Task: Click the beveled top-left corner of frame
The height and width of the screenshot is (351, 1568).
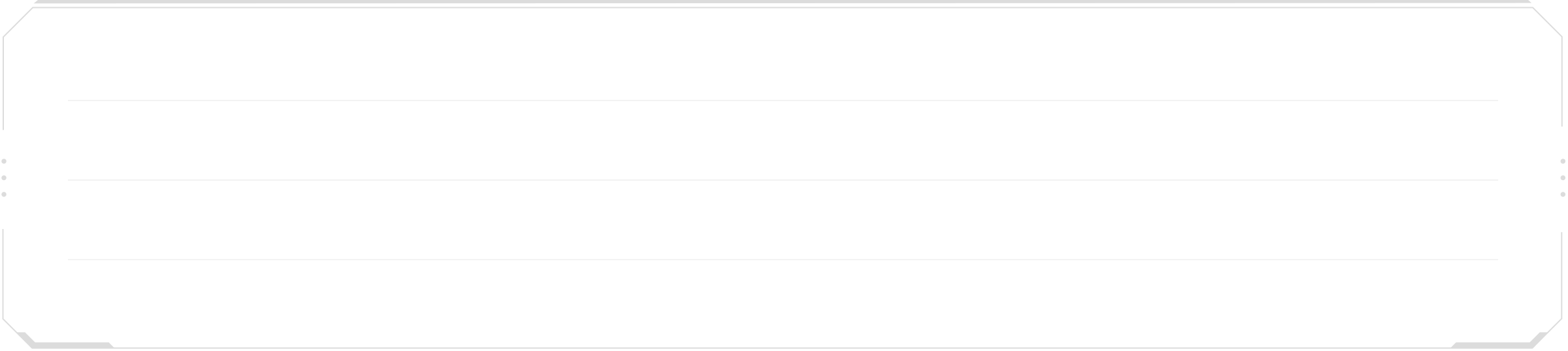Action: click(x=18, y=22)
